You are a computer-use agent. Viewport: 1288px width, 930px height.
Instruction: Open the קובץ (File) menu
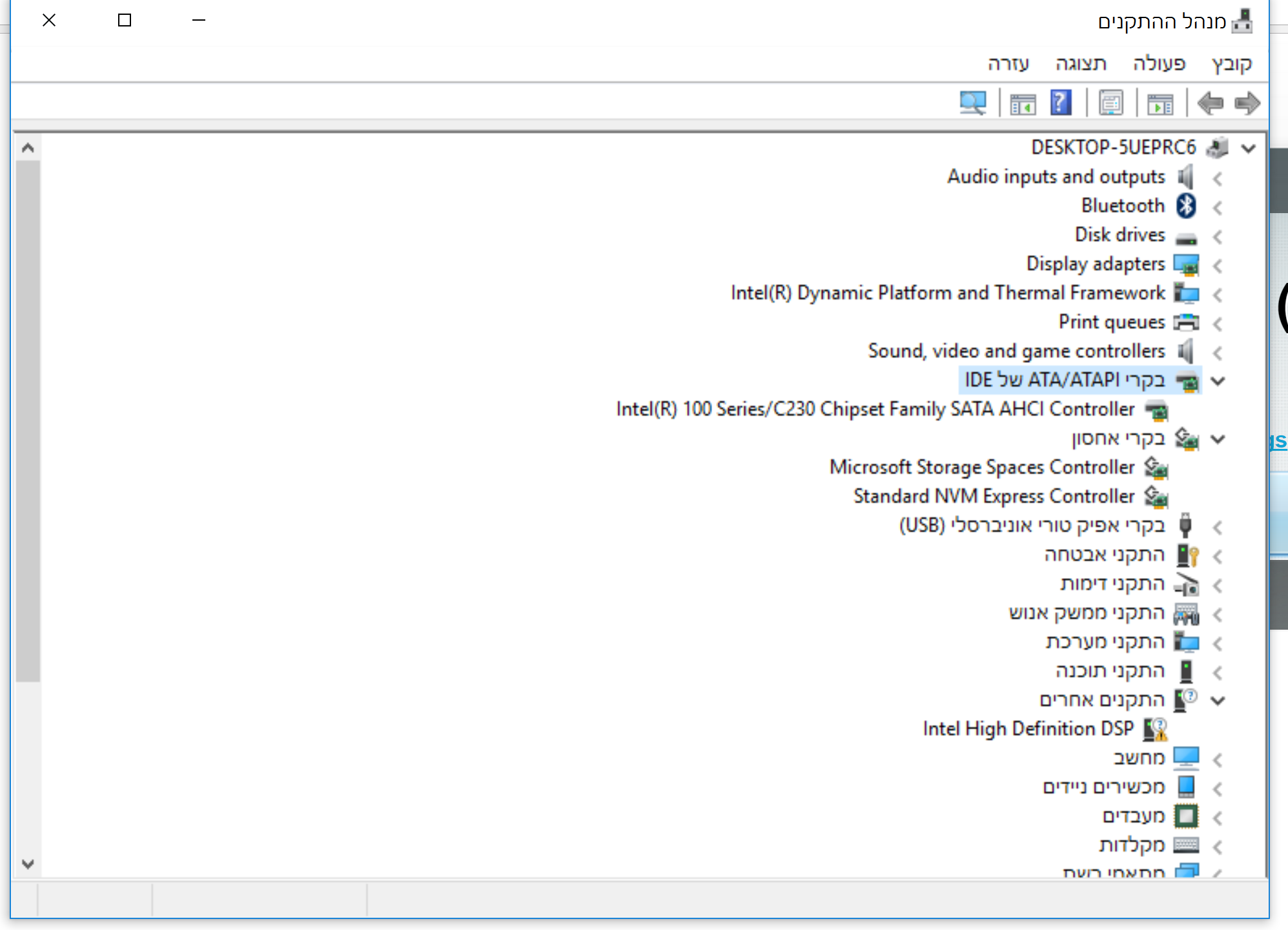point(1232,63)
